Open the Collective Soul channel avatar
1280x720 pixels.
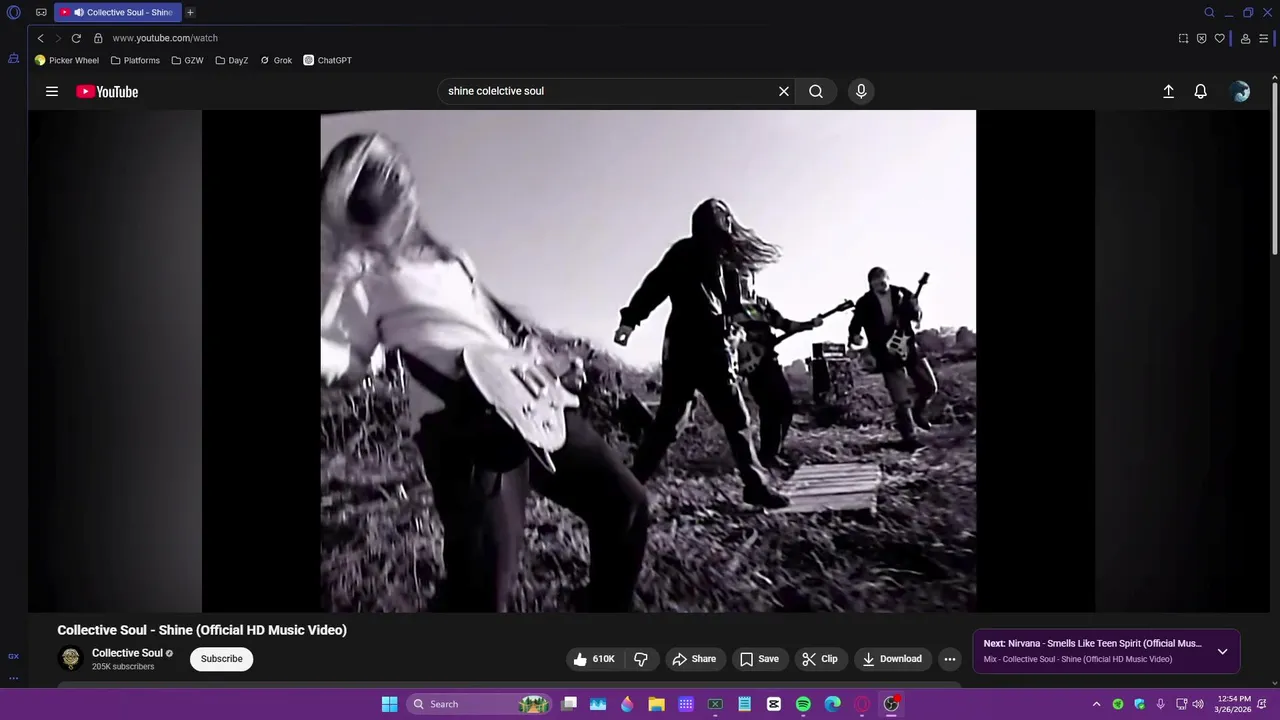point(71,658)
